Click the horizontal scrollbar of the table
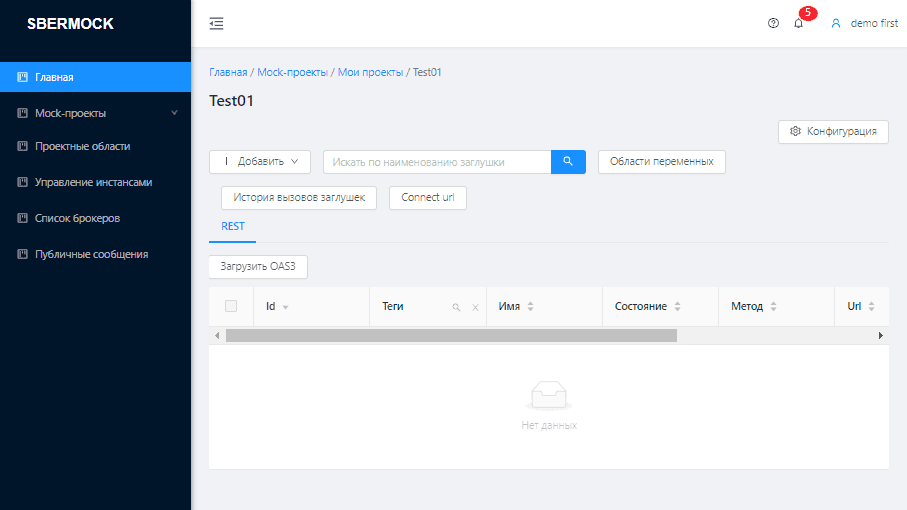 [x=450, y=336]
